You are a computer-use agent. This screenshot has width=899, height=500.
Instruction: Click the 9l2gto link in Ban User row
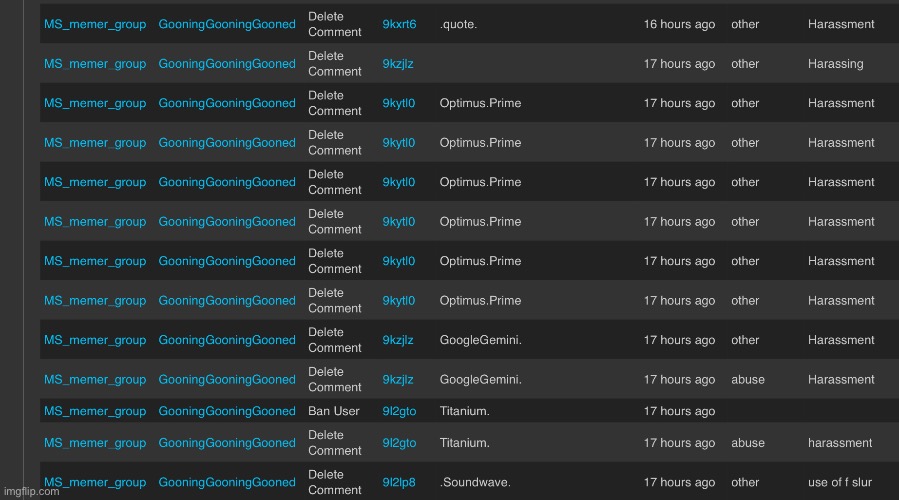(398, 411)
